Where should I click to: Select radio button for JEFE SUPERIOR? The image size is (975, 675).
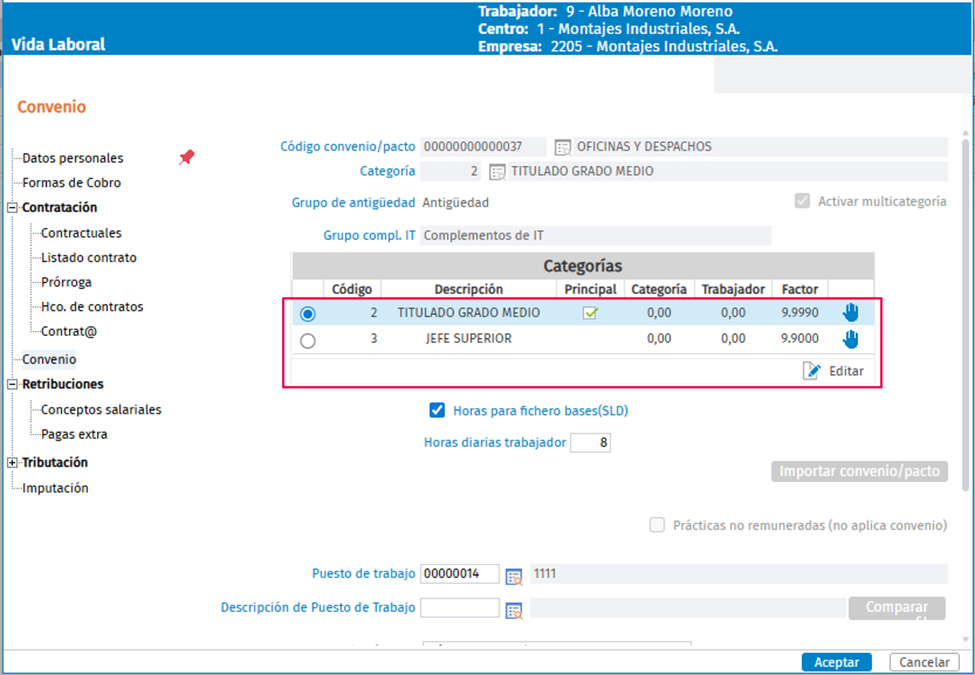tap(308, 341)
